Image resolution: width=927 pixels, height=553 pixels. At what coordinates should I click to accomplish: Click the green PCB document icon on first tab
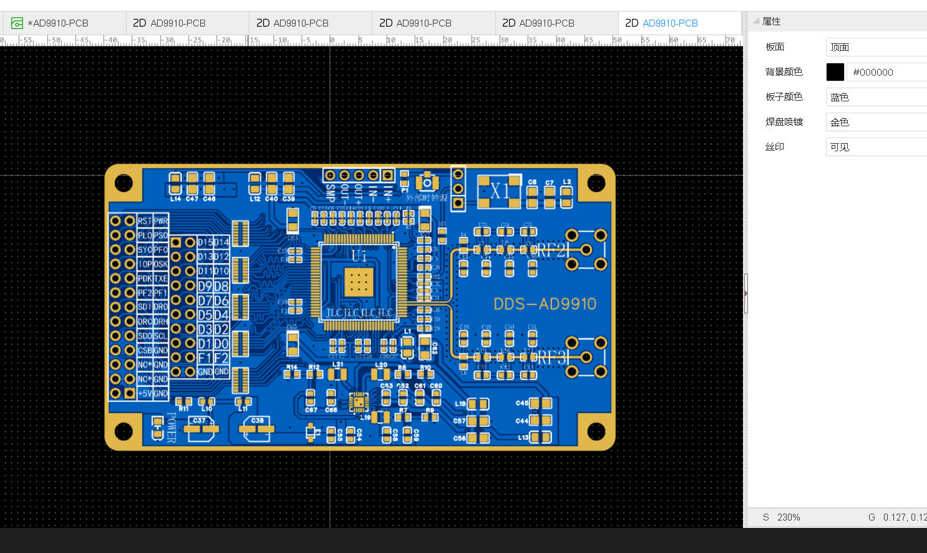[x=17, y=23]
